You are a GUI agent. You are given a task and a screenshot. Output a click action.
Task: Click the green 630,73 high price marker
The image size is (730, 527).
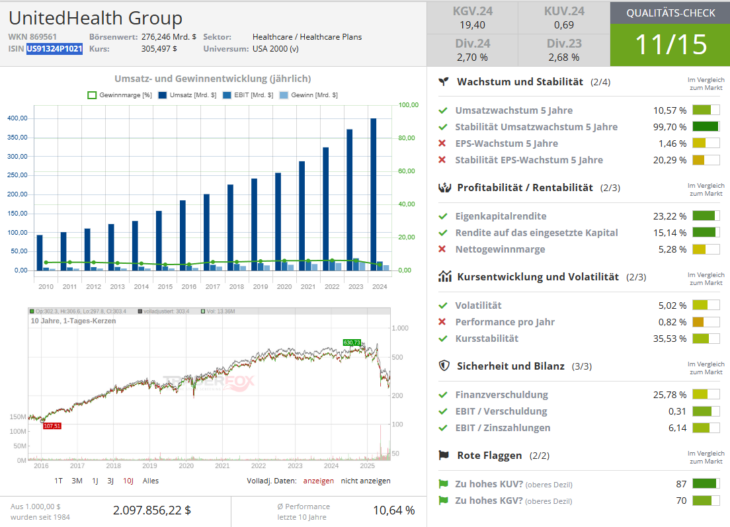[x=352, y=343]
